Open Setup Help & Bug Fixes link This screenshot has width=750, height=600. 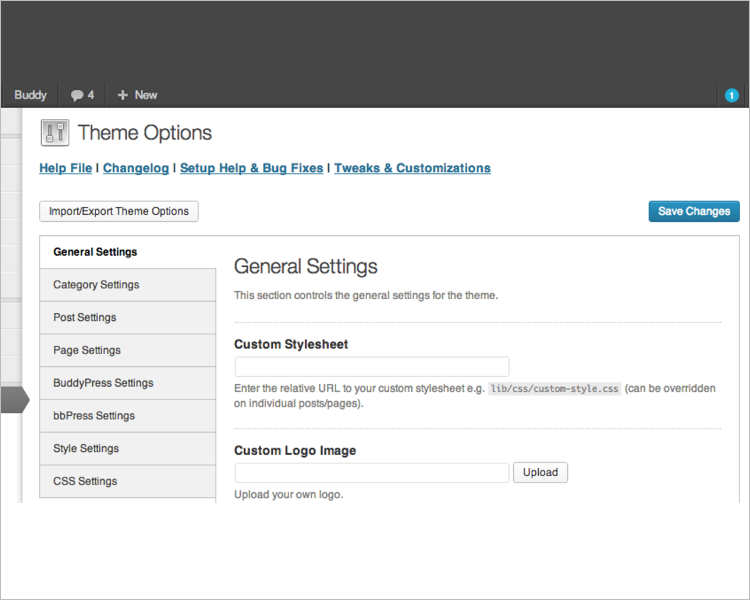click(252, 168)
